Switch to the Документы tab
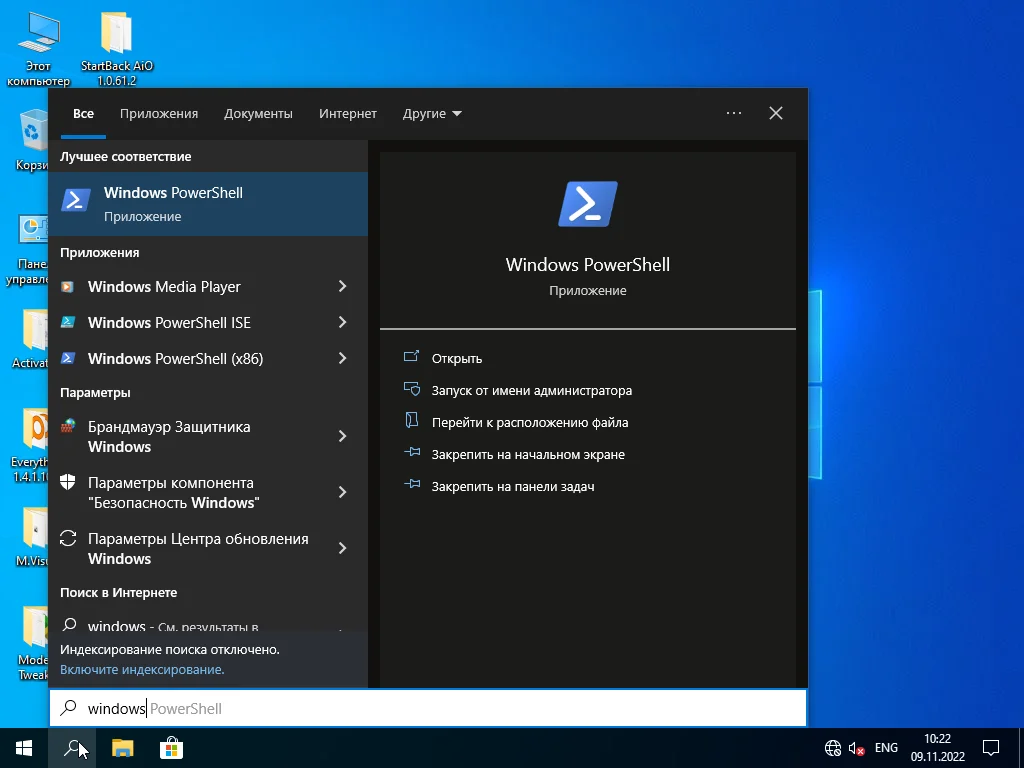 [258, 114]
